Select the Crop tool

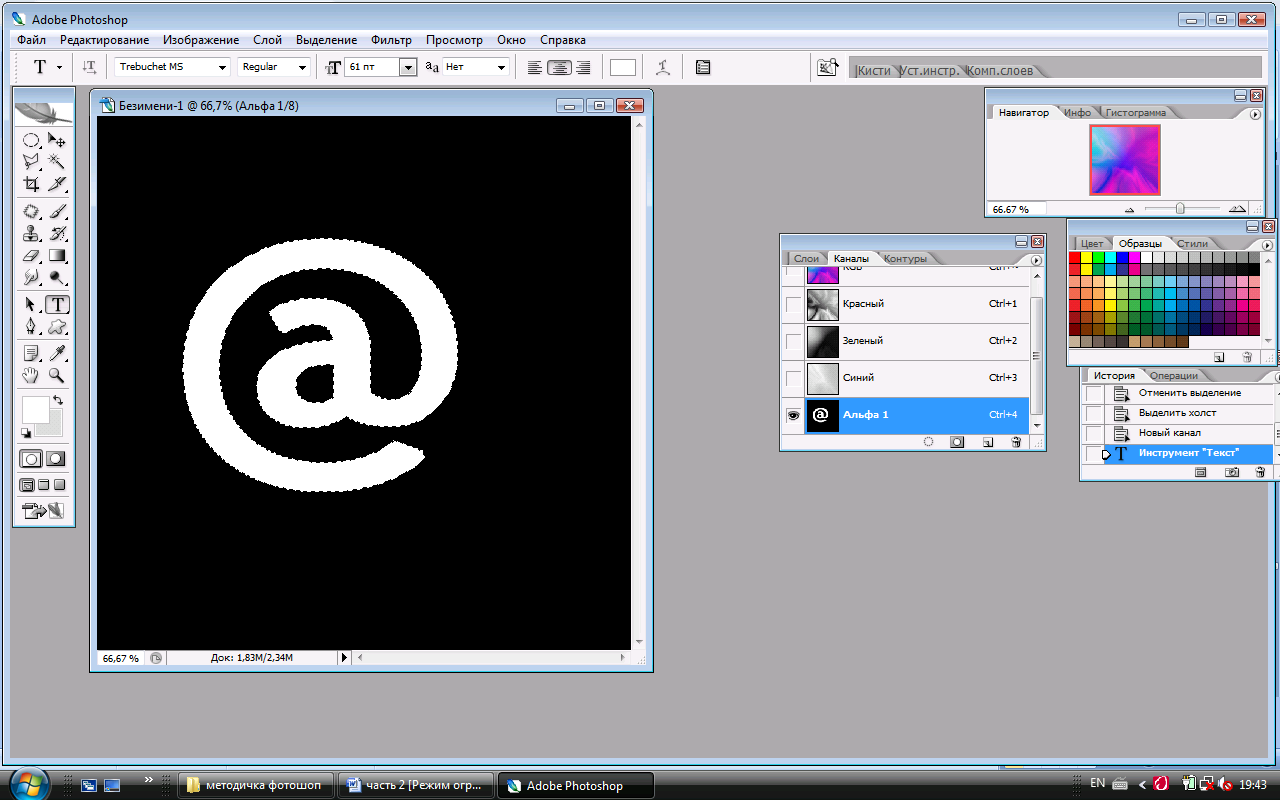[31, 184]
